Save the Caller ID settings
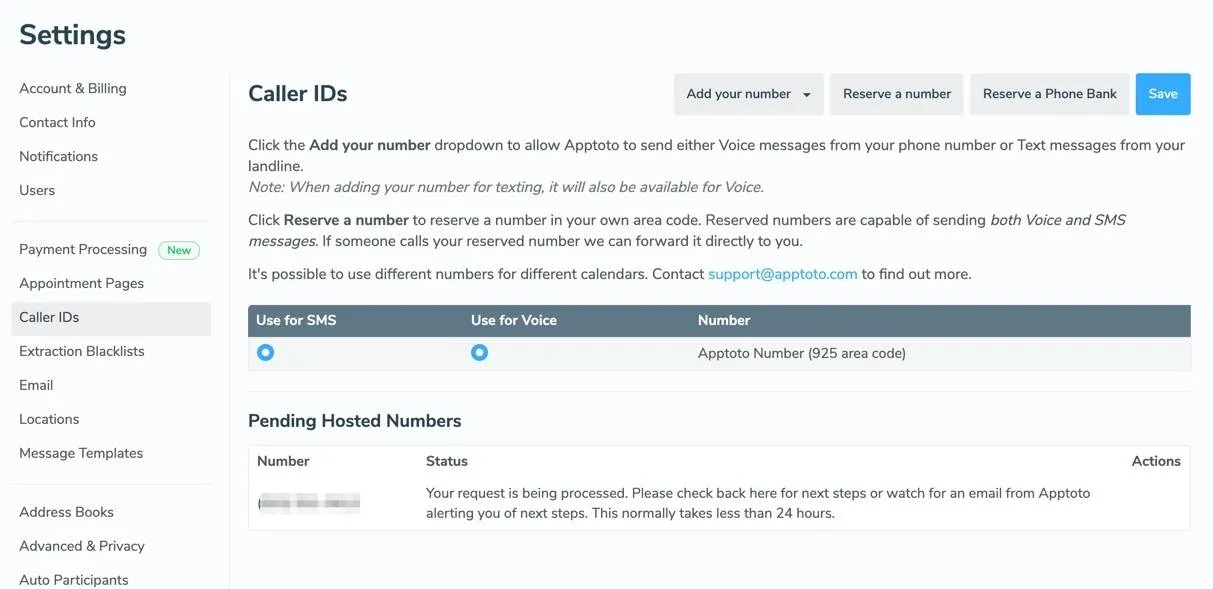The height and width of the screenshot is (589, 1213). click(x=1162, y=93)
